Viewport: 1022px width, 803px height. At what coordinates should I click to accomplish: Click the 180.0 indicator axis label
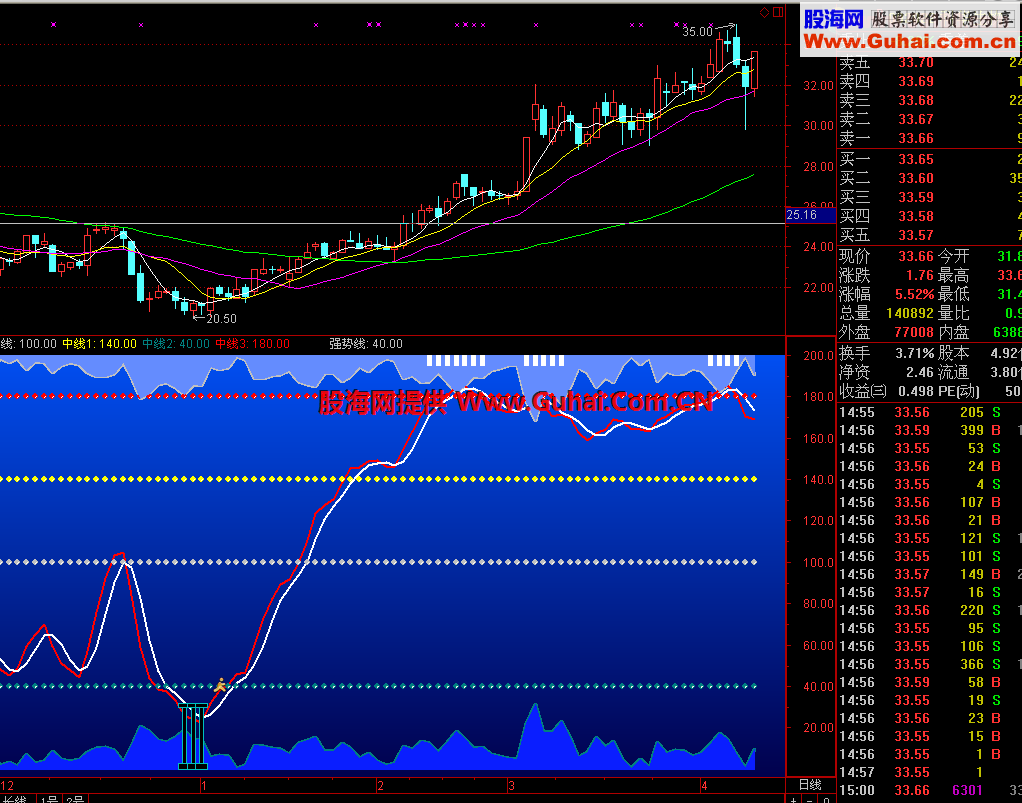[x=818, y=396]
